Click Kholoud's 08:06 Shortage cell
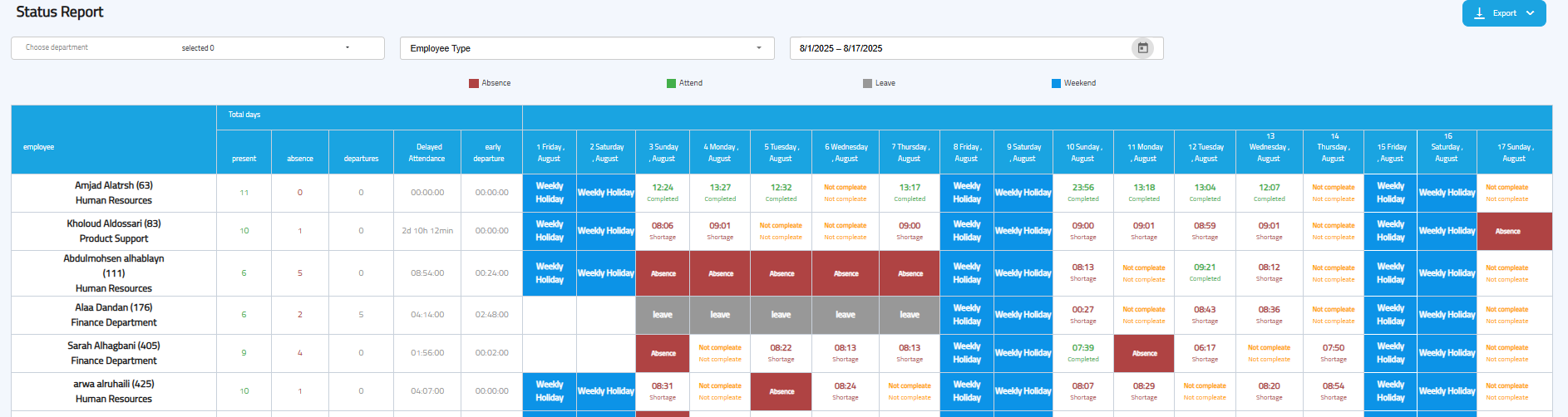The height and width of the screenshot is (417, 1568). click(663, 231)
